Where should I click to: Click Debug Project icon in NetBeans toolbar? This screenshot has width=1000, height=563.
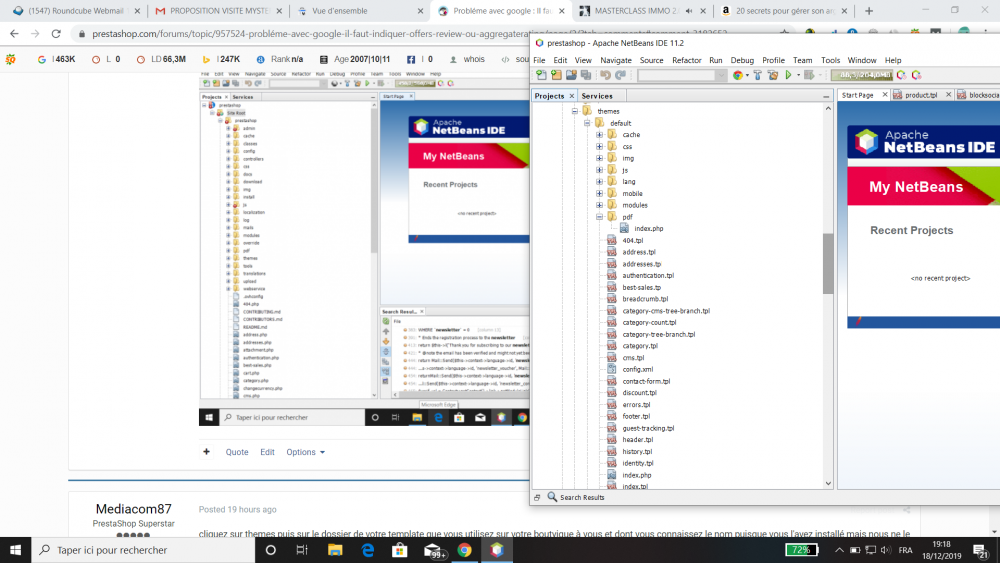(x=809, y=75)
